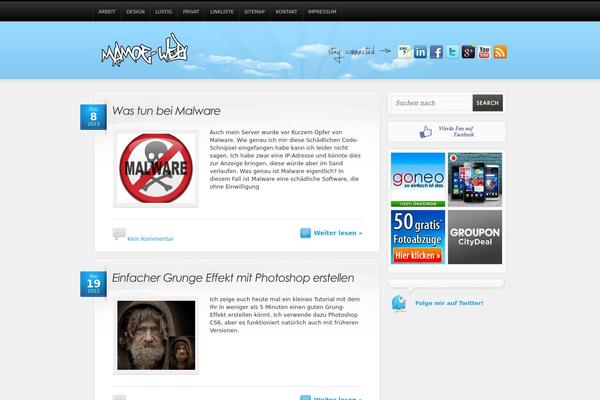
Task: Click the blue Twitter bird icon
Action: [399, 303]
